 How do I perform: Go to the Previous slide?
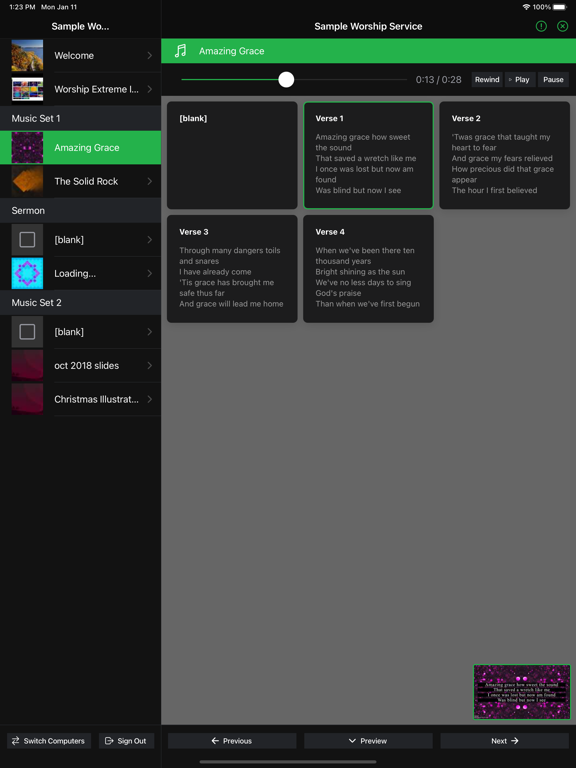(x=232, y=741)
